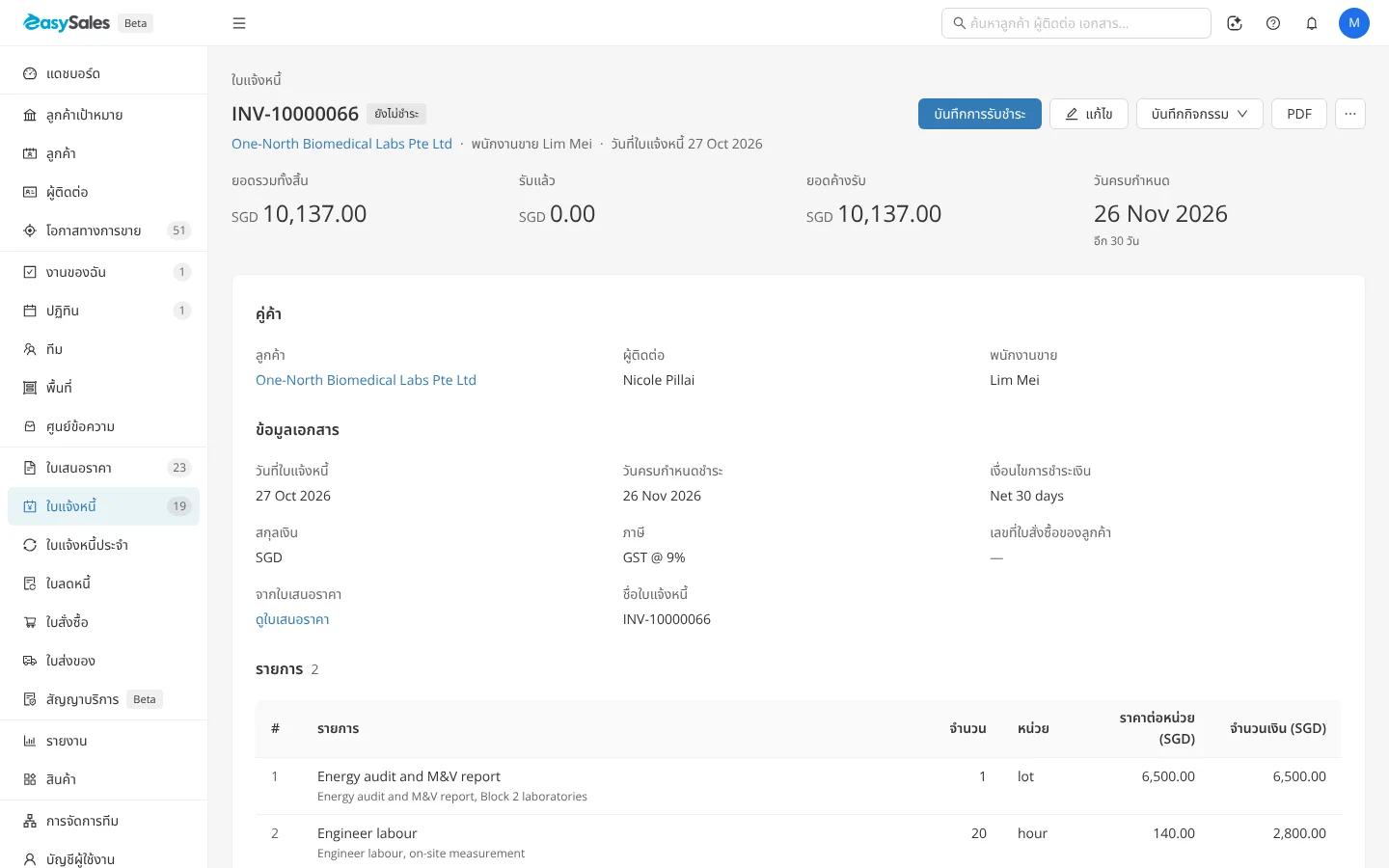Go to รายงาน reports menu item
The image size is (1389, 868).
tap(103, 741)
